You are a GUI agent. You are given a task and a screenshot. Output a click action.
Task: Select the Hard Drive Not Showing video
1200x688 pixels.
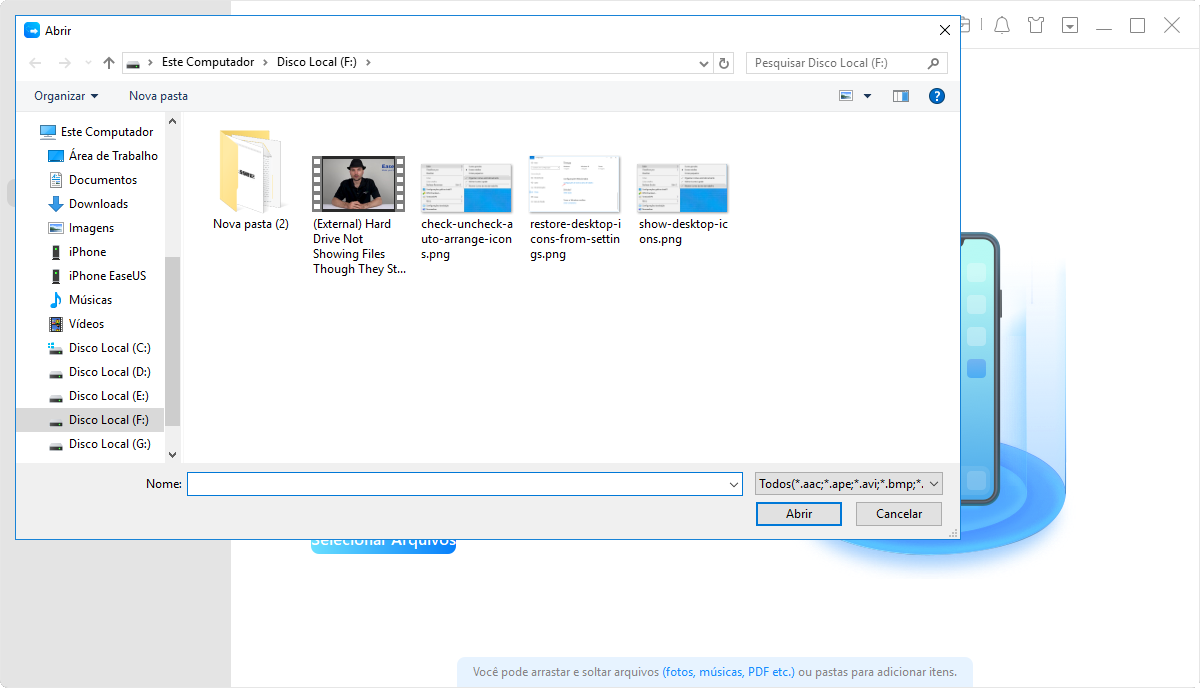[x=358, y=185]
